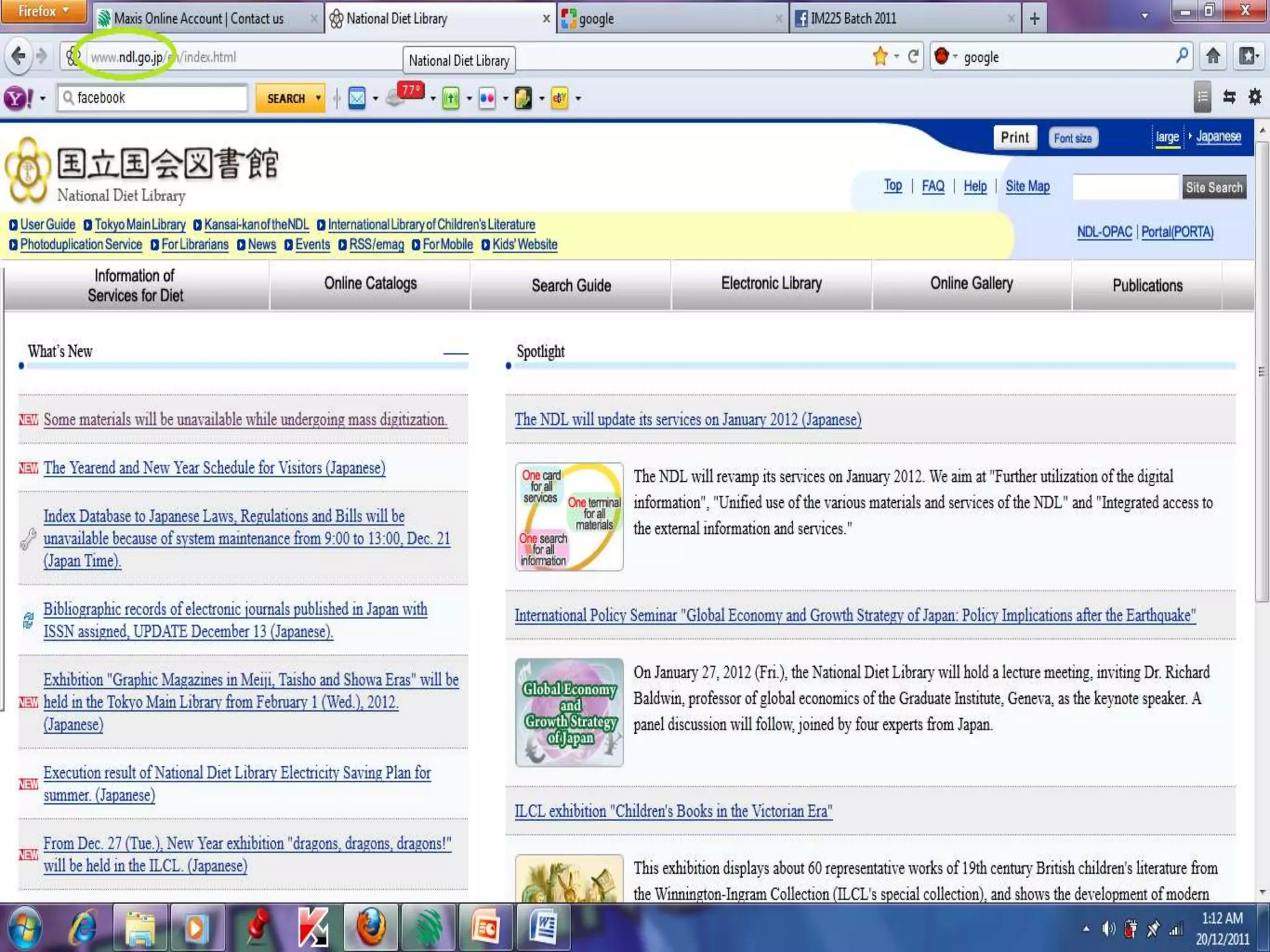Expand the weather 77° dropdown arrow
1270x952 pixels.
433,99
